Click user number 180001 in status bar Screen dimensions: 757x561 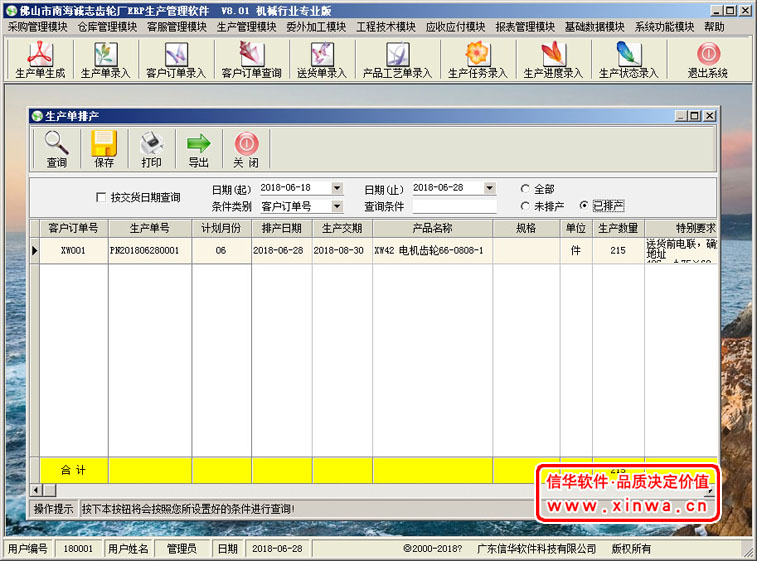(x=78, y=548)
